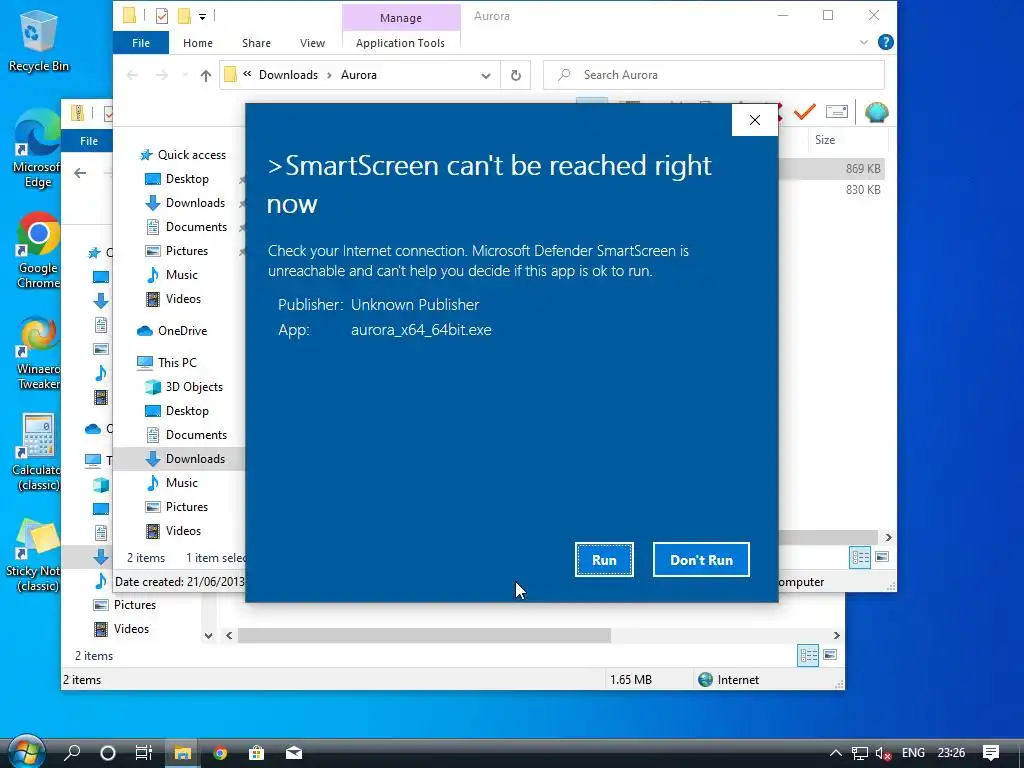Click File Explorer on the taskbar
Viewport: 1024px width, 768px height.
182,753
